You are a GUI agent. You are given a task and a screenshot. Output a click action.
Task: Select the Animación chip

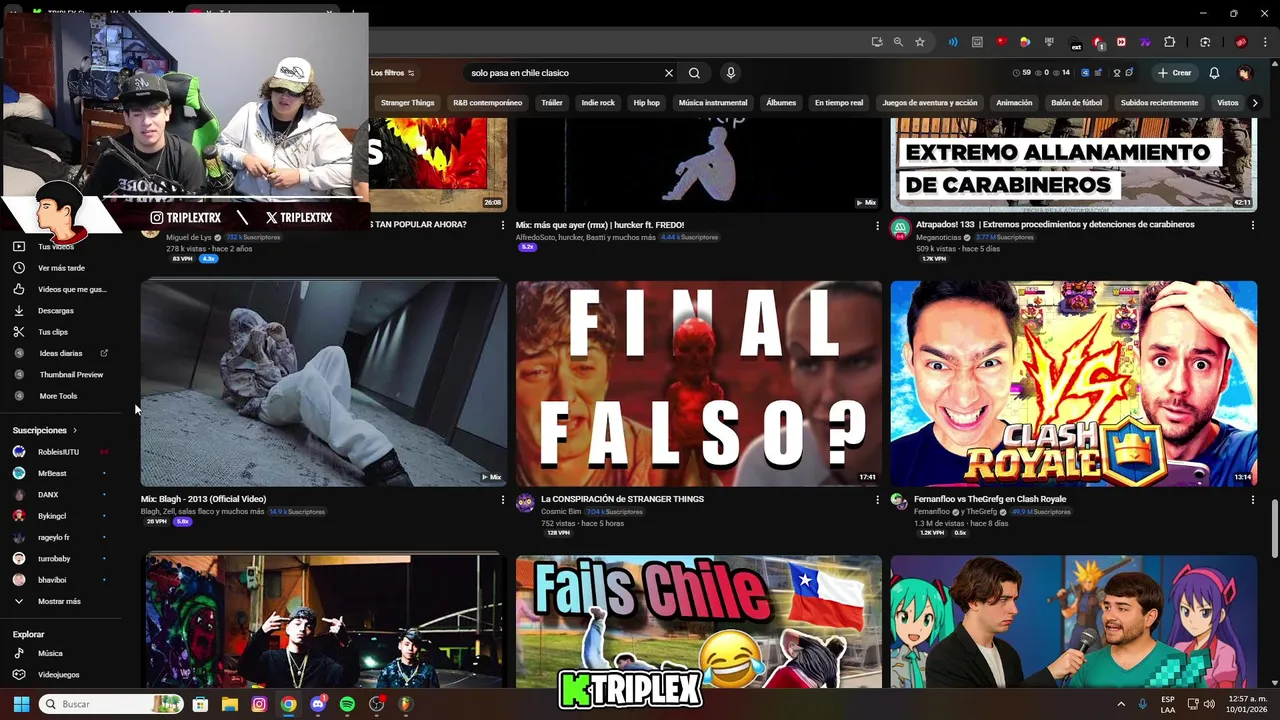pos(1014,103)
